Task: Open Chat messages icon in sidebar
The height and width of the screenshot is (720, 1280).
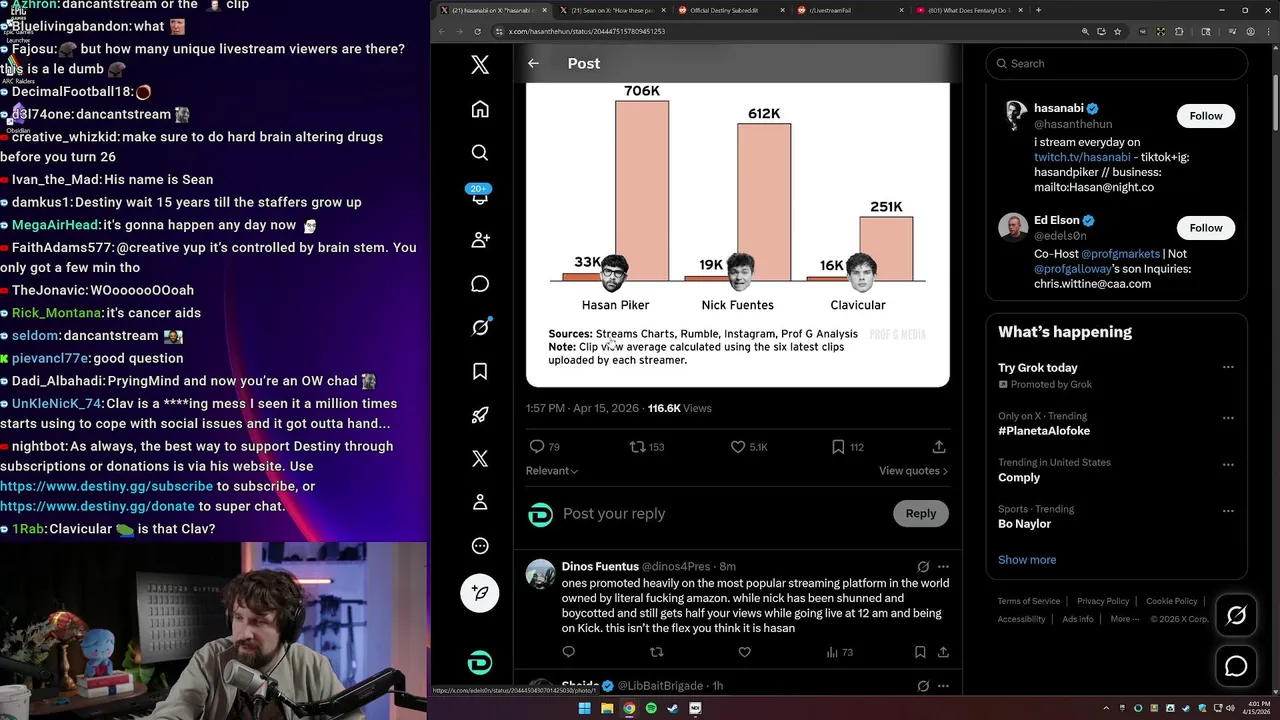Action: tap(480, 284)
